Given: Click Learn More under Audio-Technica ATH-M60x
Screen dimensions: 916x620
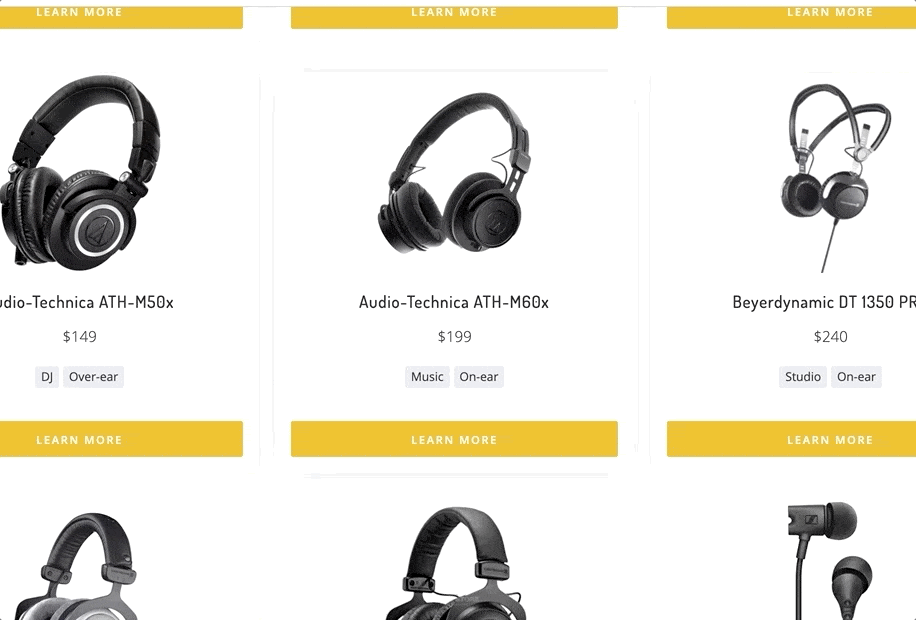Looking at the screenshot, I should click(454, 439).
